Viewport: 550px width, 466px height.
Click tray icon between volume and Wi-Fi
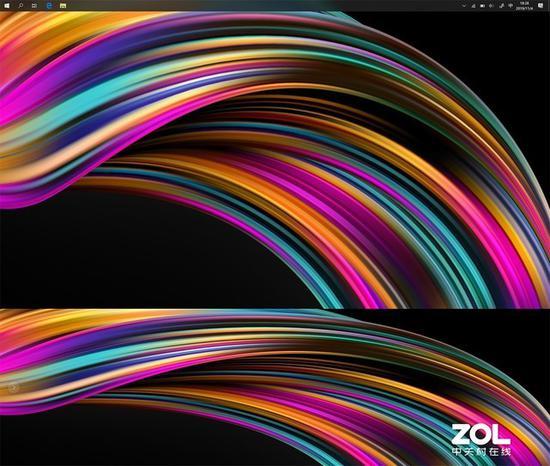click(502, 6)
